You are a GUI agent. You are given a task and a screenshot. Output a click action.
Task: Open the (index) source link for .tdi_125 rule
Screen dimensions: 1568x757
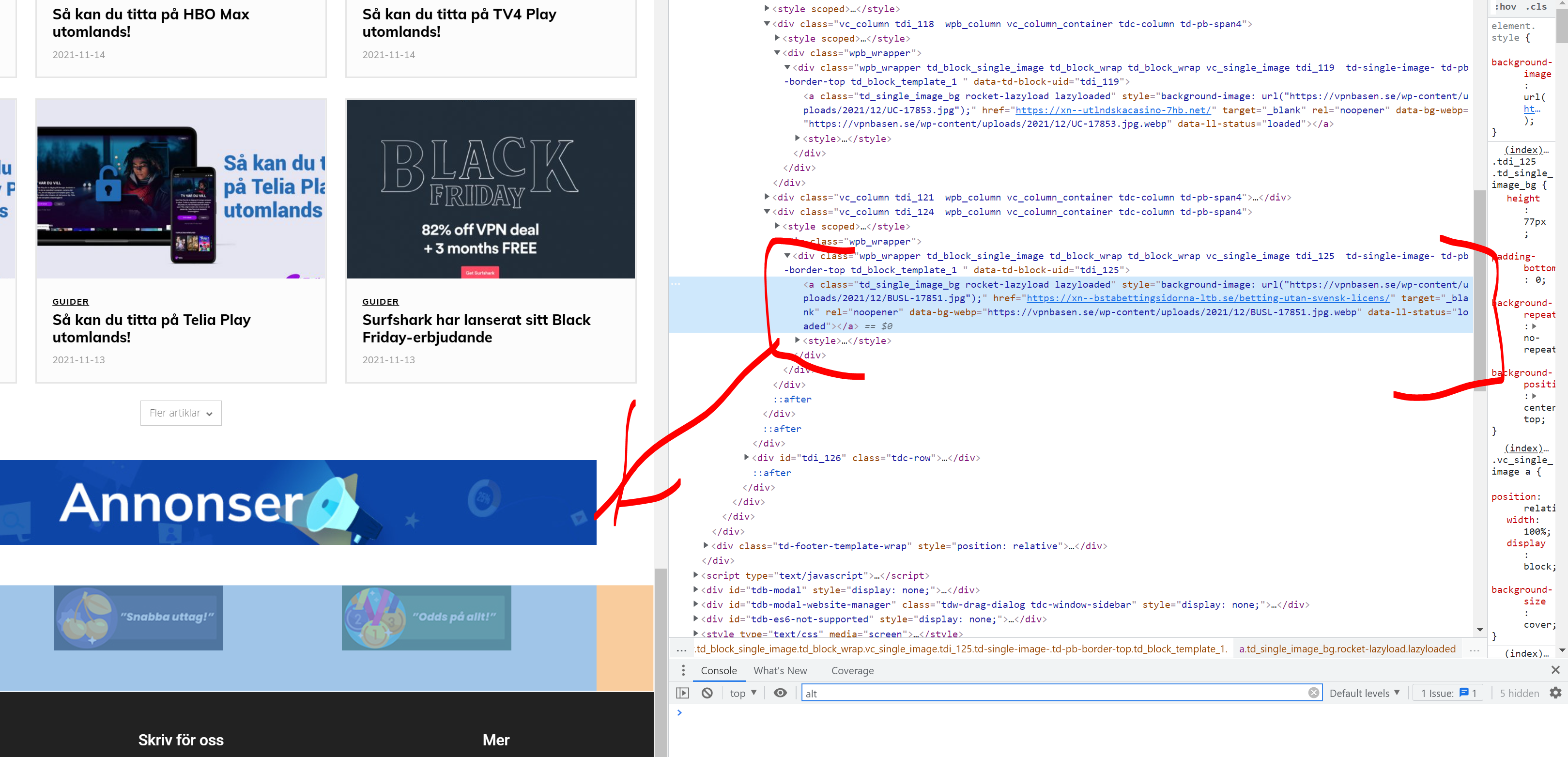point(1525,150)
